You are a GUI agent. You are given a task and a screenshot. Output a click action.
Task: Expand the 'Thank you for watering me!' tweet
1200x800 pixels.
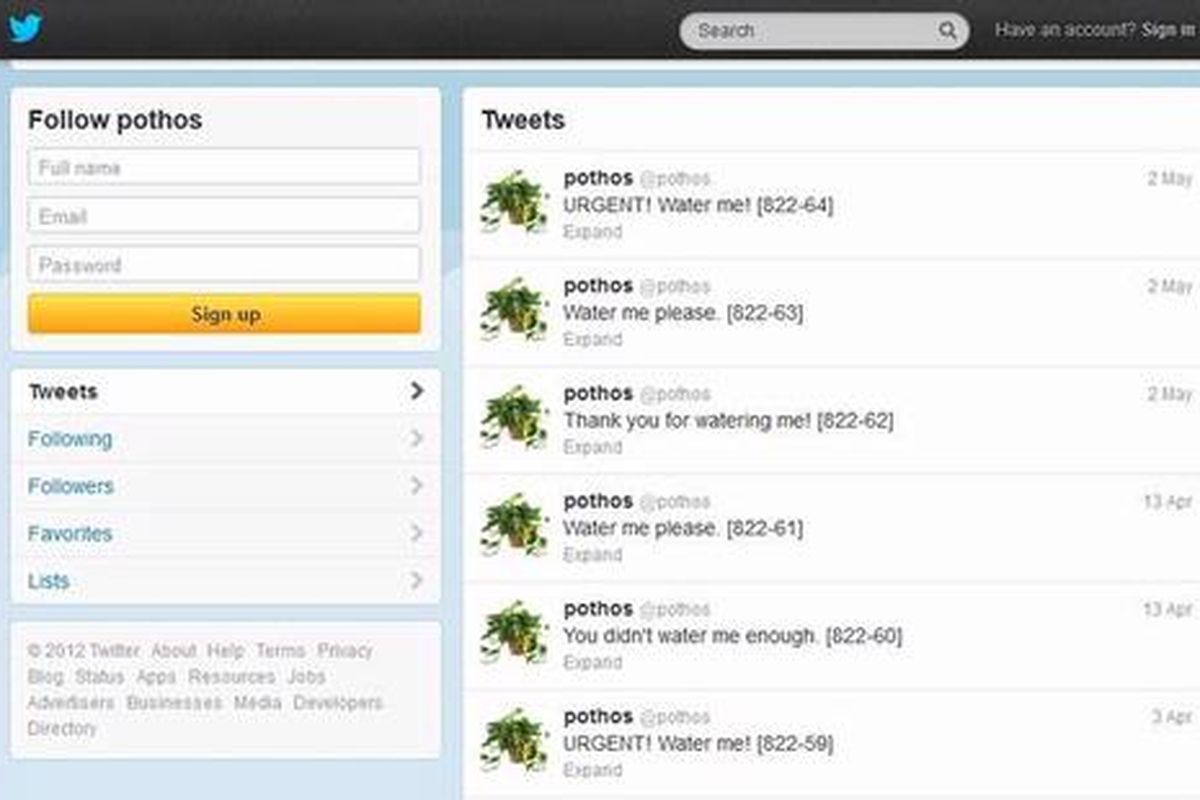click(x=592, y=447)
